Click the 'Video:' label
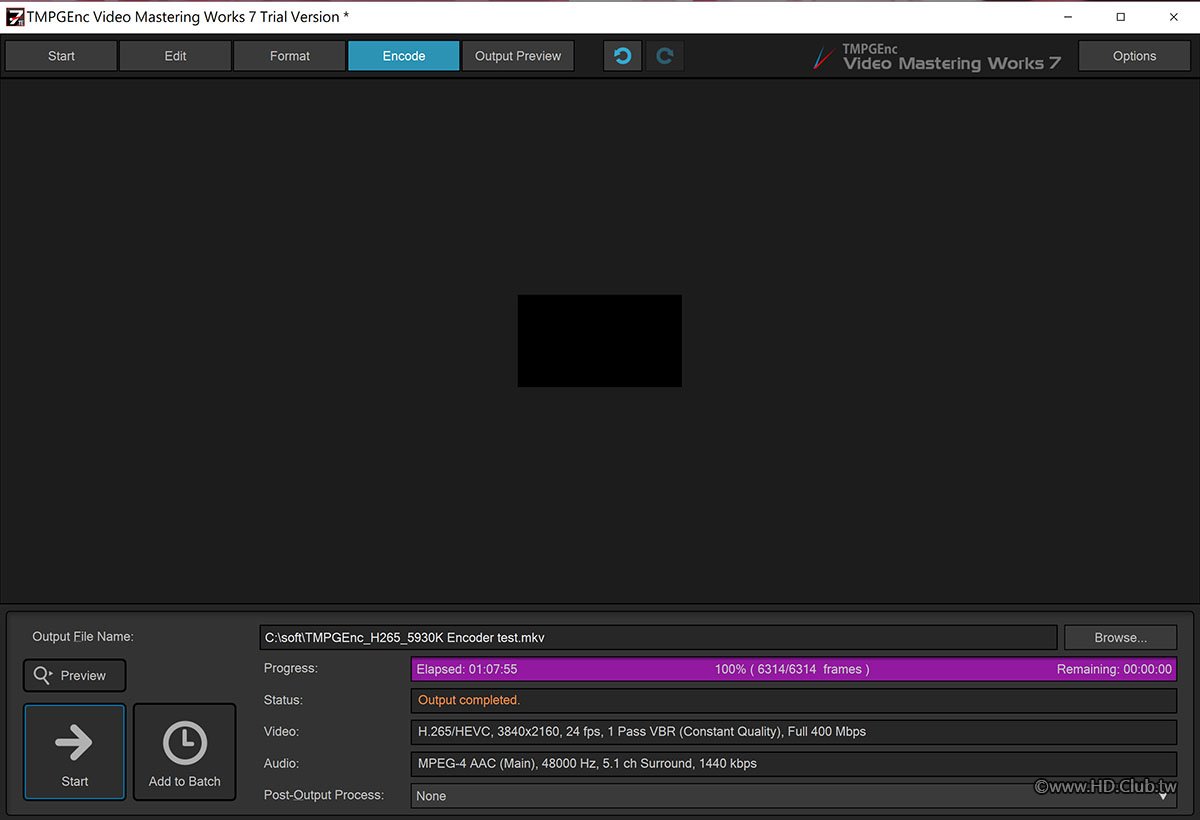Image resolution: width=1200 pixels, height=820 pixels. pos(281,732)
